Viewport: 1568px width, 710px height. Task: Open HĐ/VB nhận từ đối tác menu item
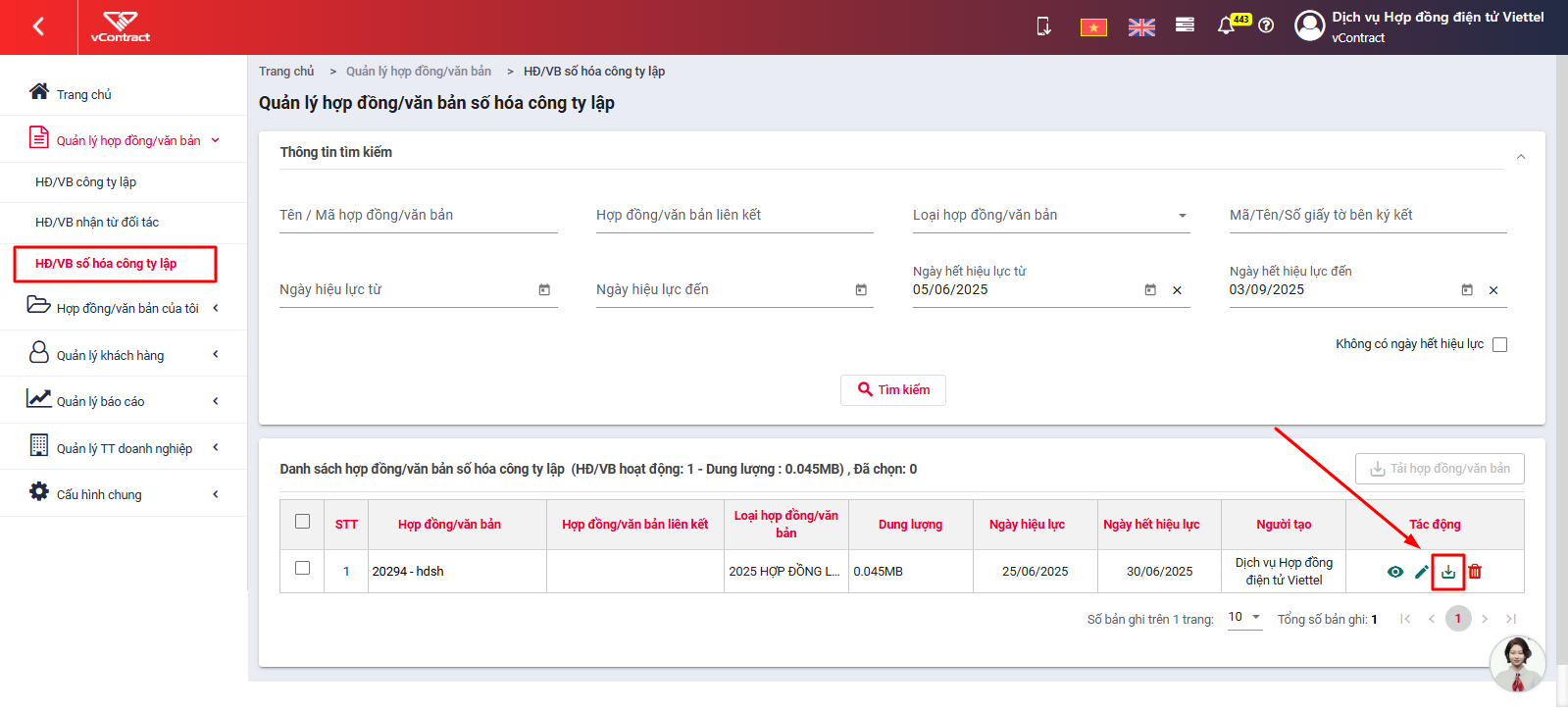click(97, 223)
